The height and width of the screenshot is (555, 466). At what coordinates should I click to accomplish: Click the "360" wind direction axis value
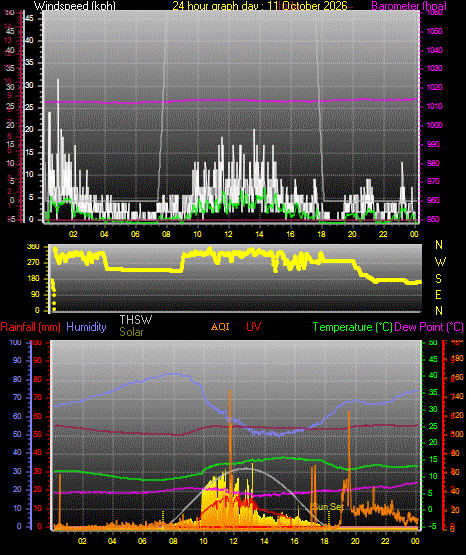33,247
